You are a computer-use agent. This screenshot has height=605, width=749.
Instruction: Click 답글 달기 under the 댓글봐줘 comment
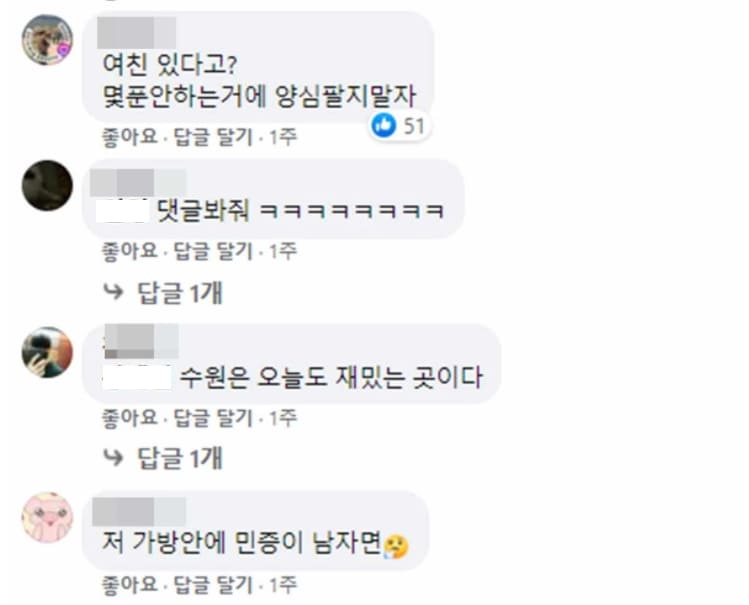tap(213, 251)
